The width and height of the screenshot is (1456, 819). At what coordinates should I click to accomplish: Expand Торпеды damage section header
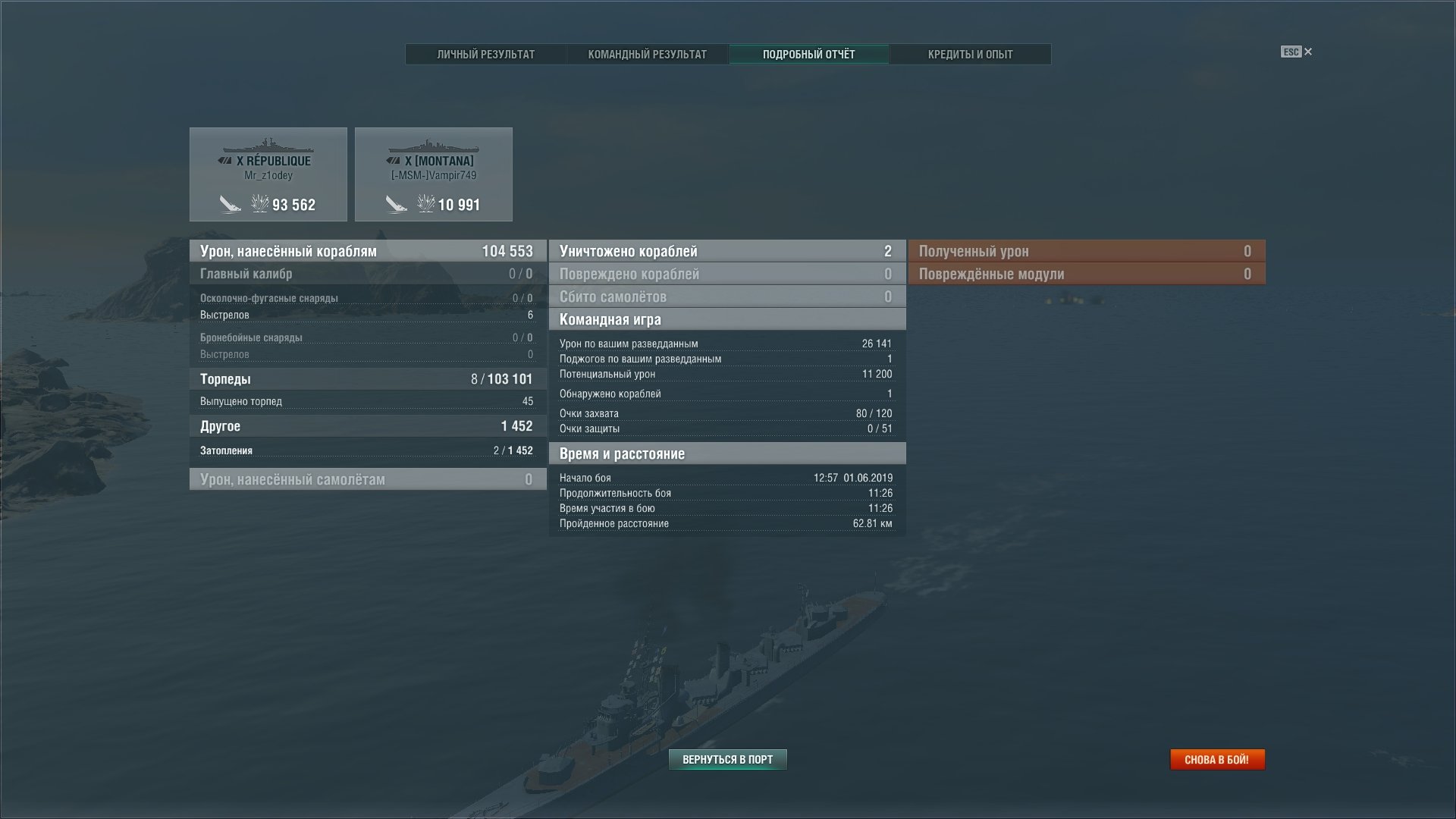coord(368,379)
